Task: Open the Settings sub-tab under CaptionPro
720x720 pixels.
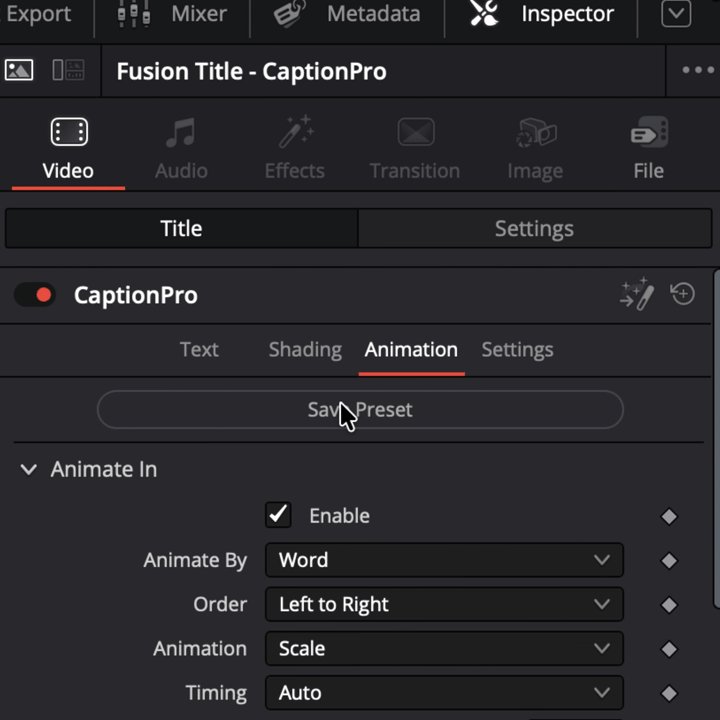Action: 518,350
